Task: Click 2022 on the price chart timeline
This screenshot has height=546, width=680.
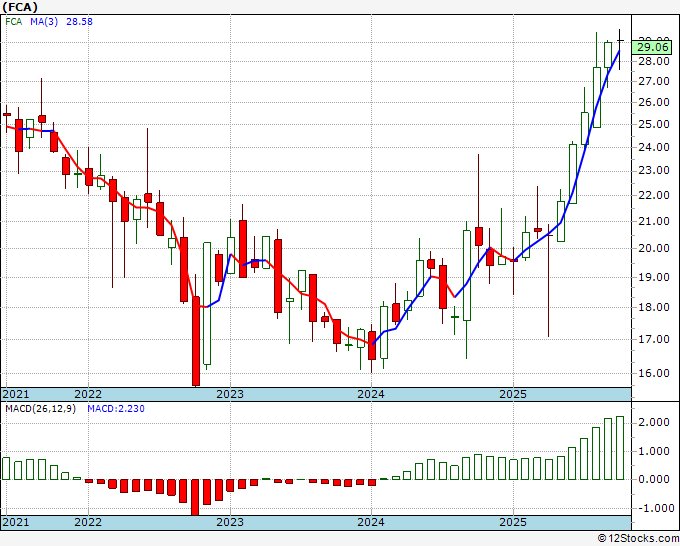Action: coord(88,394)
